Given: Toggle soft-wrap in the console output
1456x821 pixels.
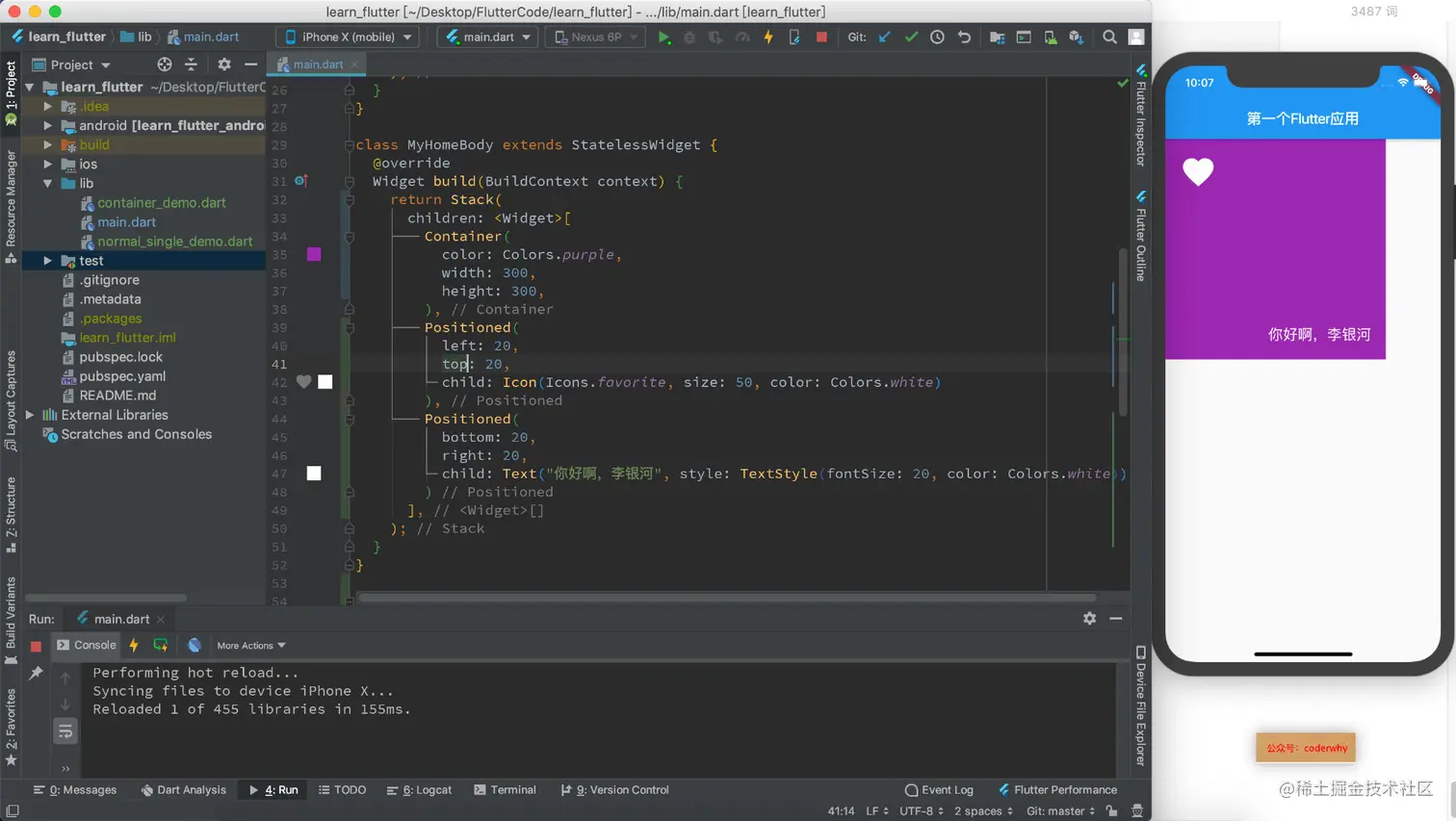Looking at the screenshot, I should (x=65, y=732).
